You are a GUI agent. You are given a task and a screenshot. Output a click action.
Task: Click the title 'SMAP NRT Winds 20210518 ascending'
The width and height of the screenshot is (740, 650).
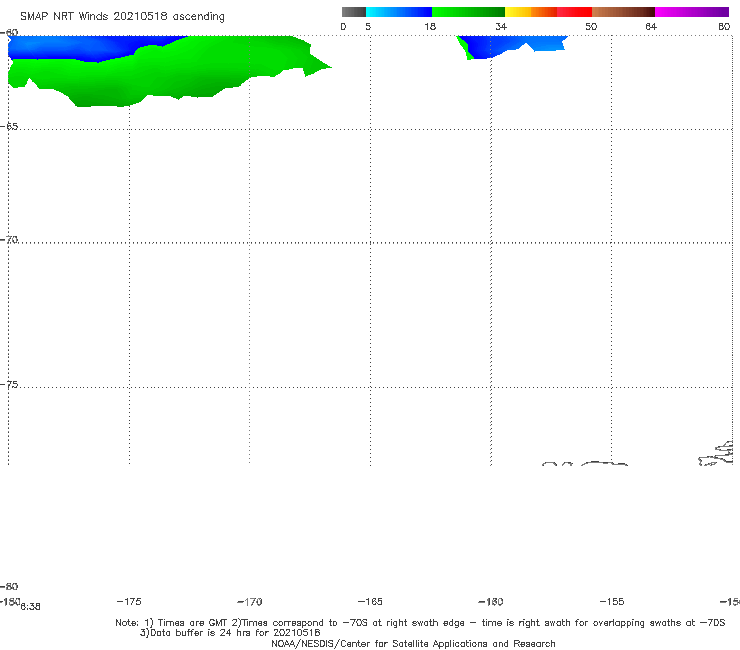pyautogui.click(x=122, y=16)
